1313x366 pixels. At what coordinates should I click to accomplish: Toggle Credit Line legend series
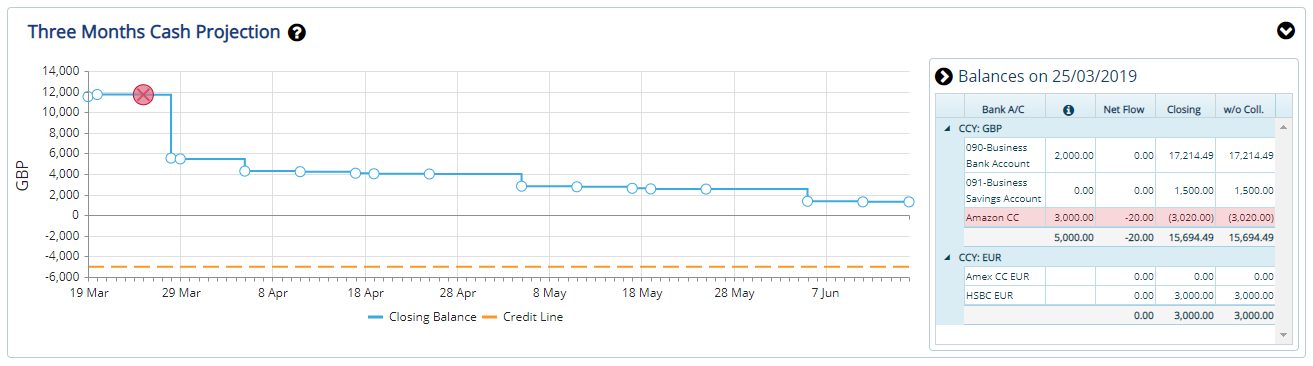[x=529, y=317]
